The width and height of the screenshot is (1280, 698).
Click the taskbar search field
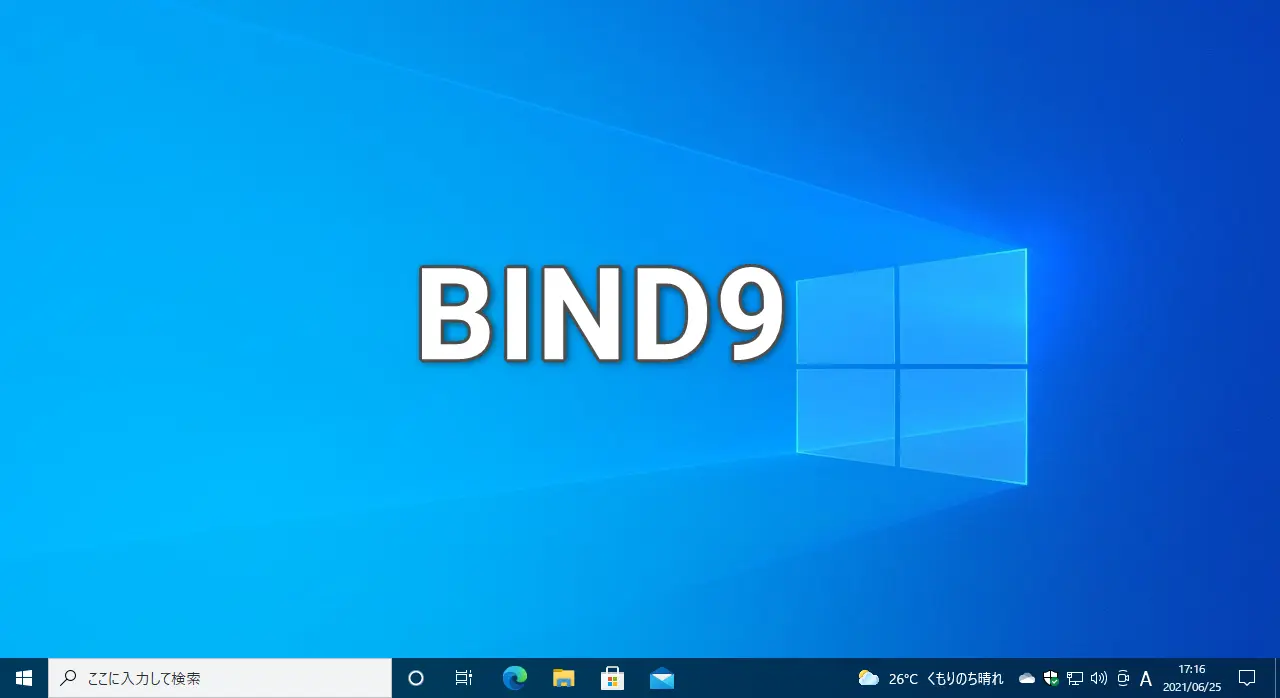click(x=220, y=678)
